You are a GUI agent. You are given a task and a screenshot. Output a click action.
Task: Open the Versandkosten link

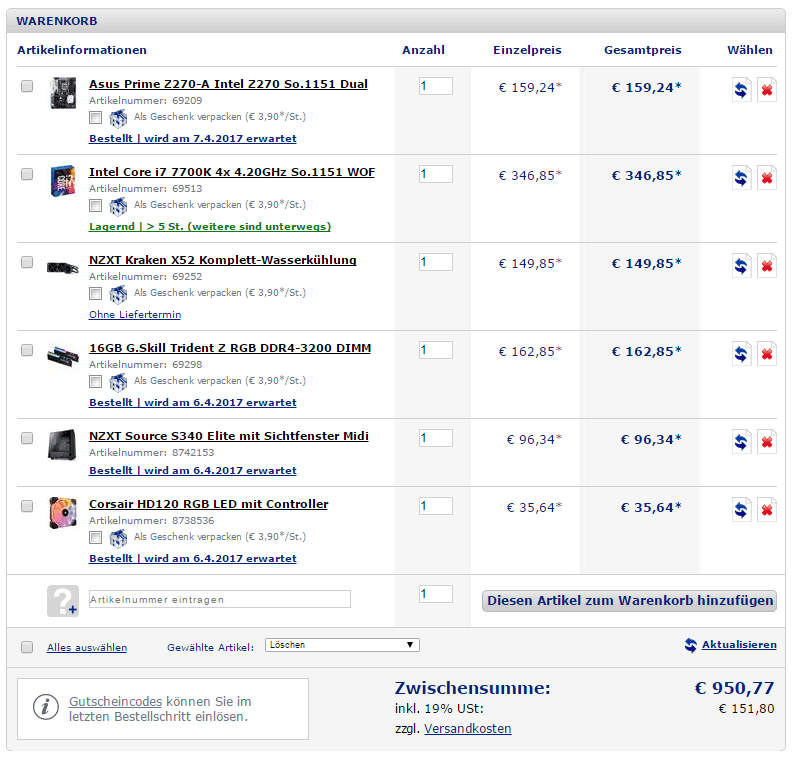[x=467, y=729]
